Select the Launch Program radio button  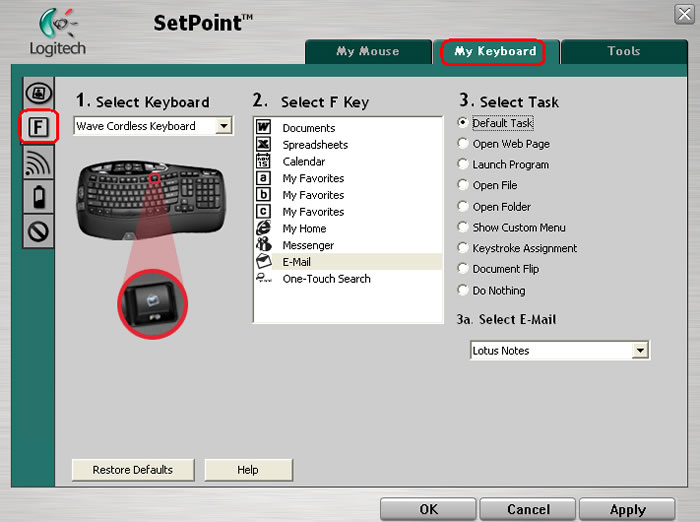pos(463,164)
